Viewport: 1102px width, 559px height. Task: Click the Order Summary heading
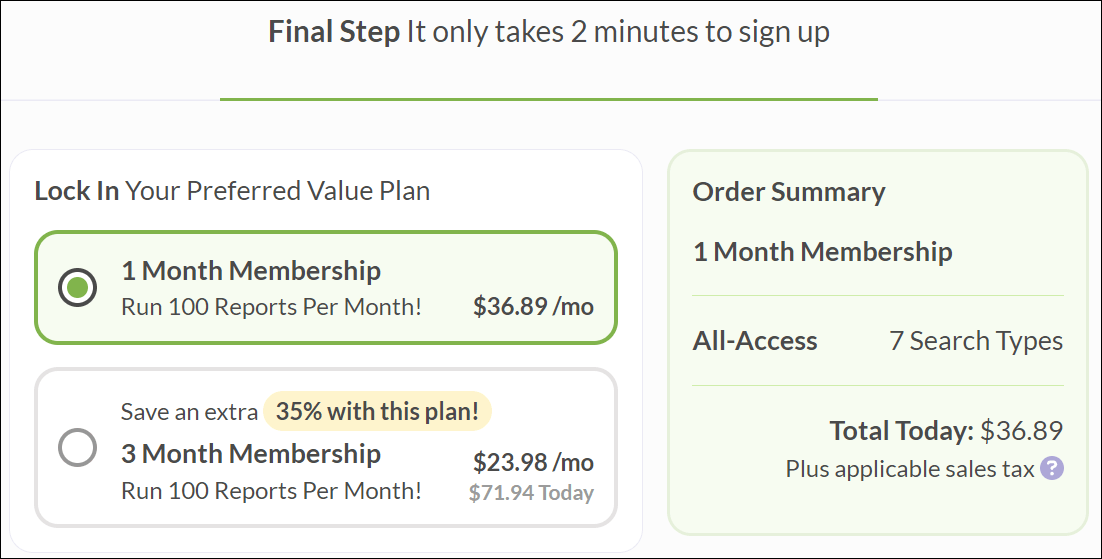(x=789, y=192)
